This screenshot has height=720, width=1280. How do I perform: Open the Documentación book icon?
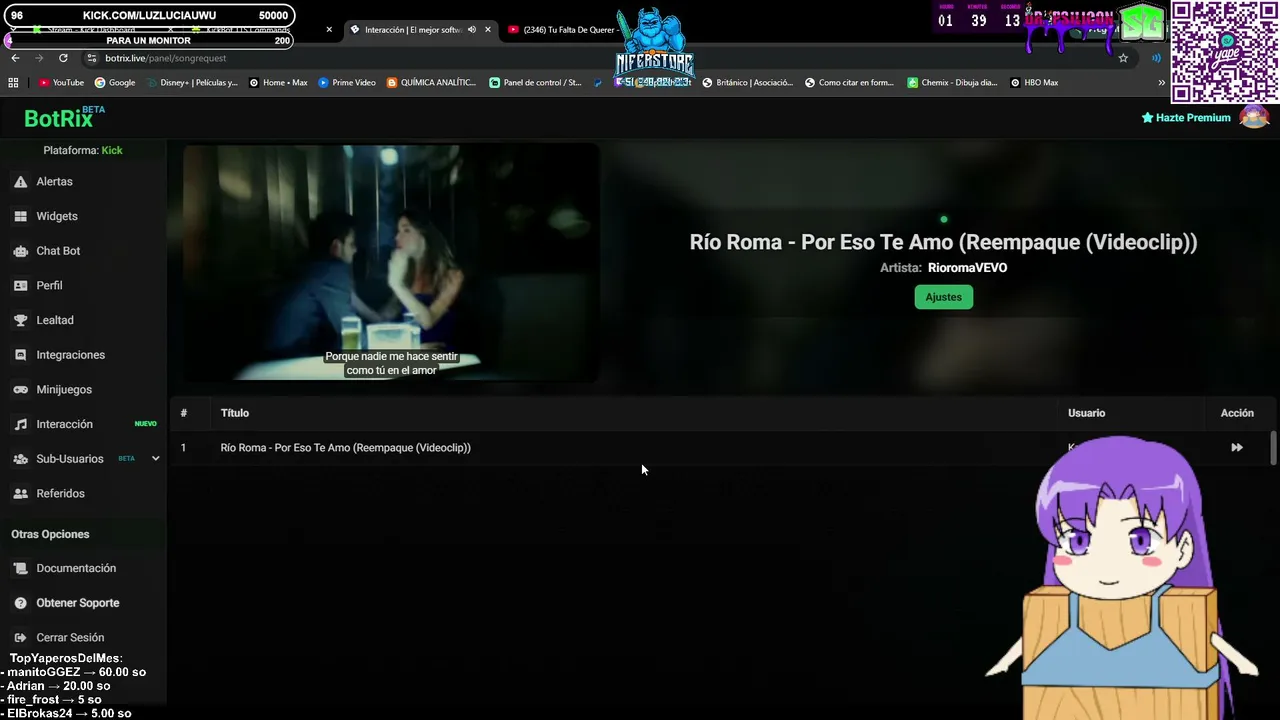pyautogui.click(x=20, y=568)
